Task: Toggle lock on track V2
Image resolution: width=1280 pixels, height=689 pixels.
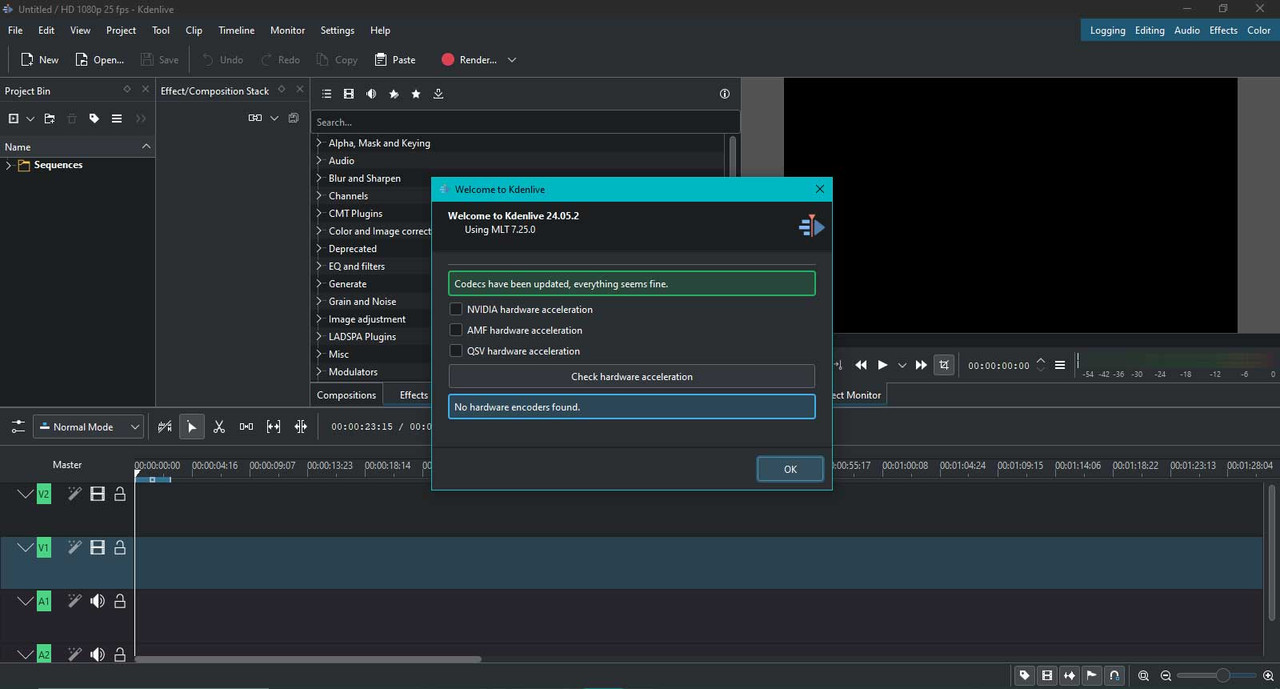Action: coord(120,494)
